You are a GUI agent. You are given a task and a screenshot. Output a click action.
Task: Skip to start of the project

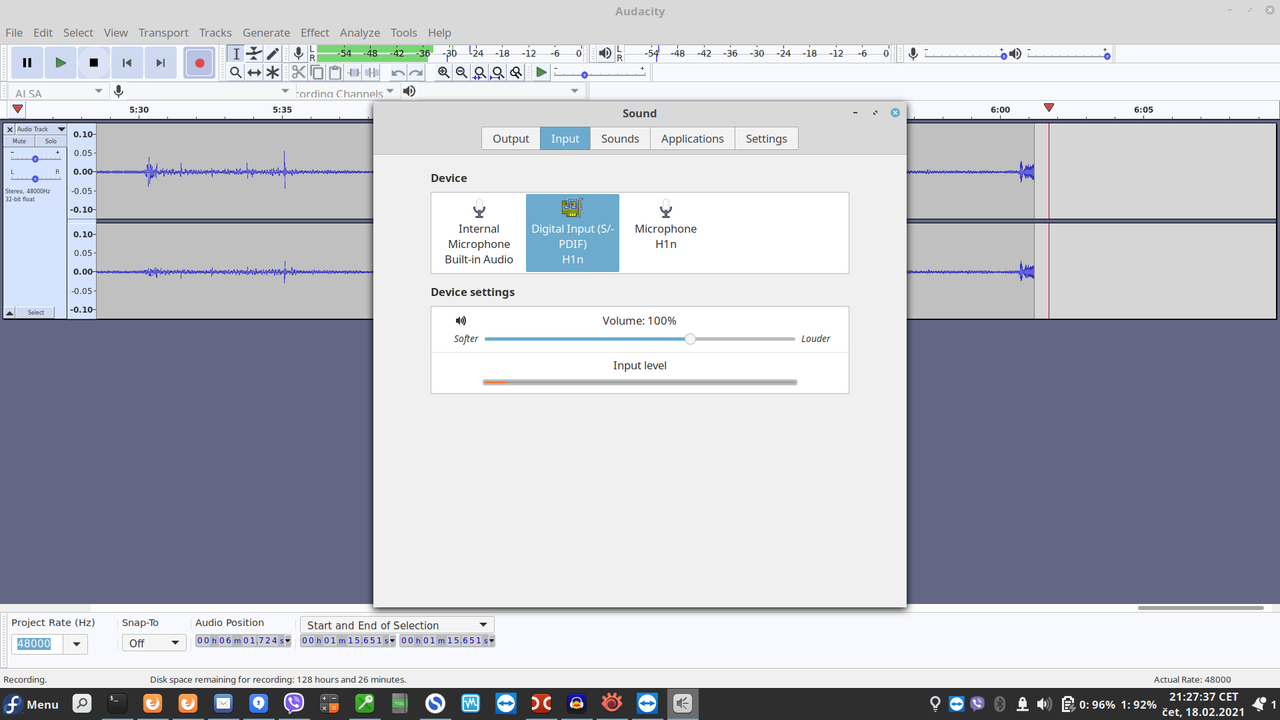click(127, 63)
